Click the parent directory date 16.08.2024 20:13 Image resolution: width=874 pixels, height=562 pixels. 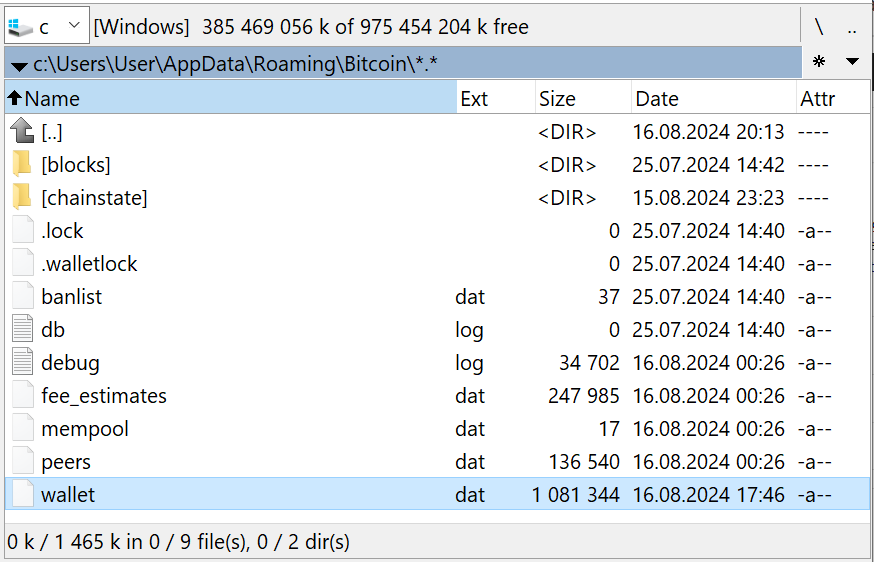click(x=708, y=132)
